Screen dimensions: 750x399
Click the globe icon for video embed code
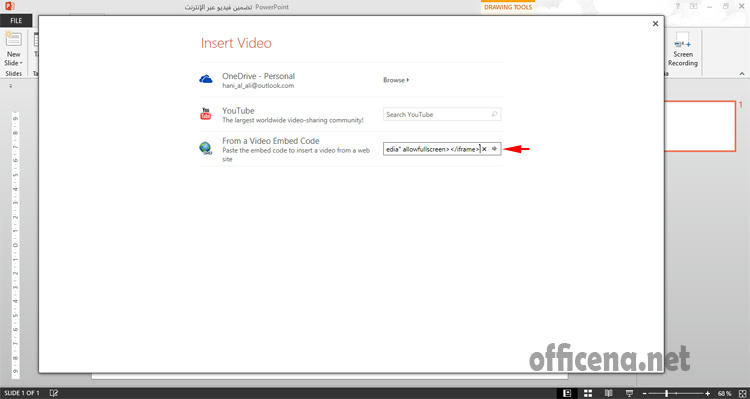(206, 148)
